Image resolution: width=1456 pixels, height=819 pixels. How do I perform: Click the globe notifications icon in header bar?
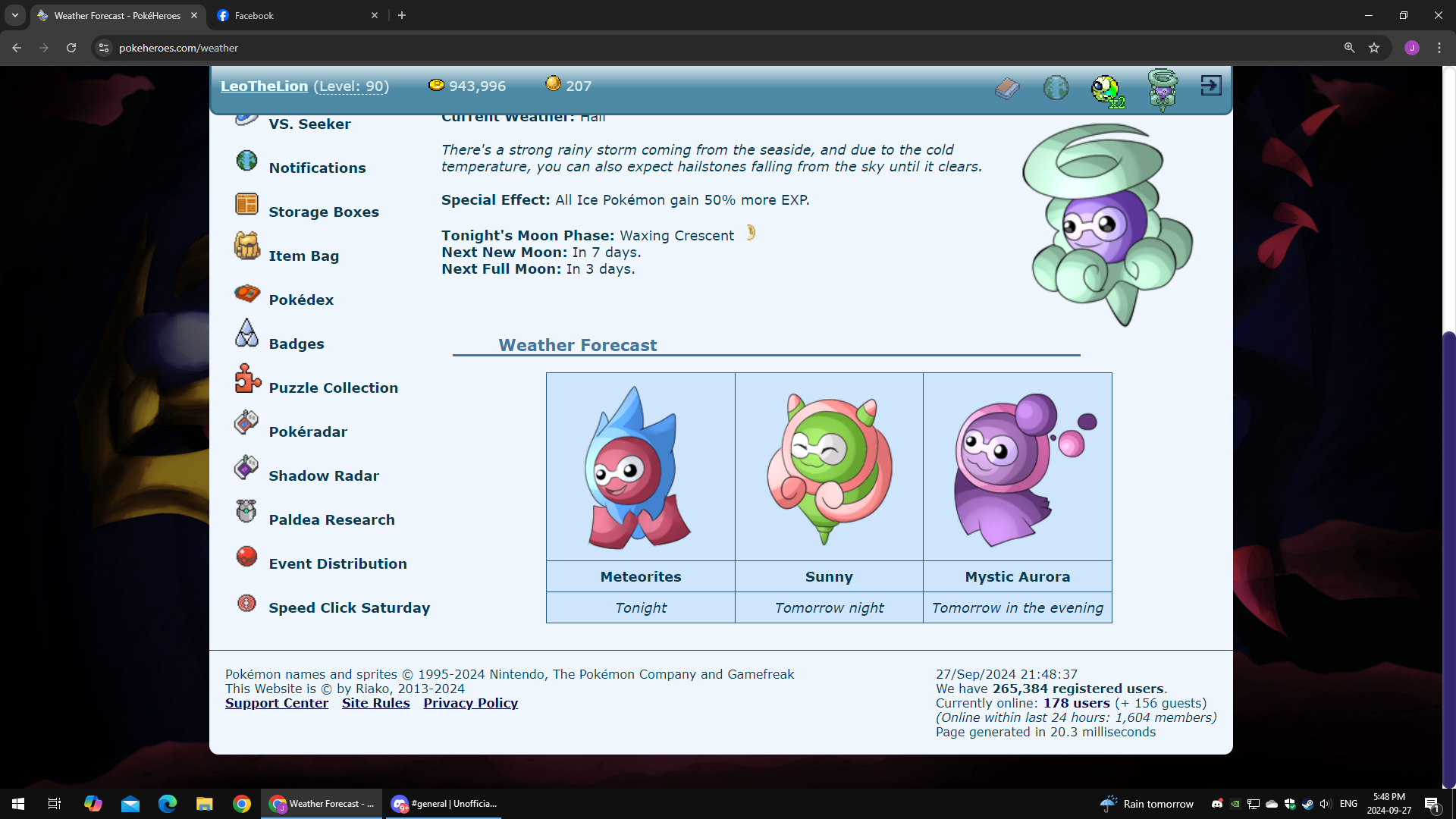pyautogui.click(x=1056, y=88)
